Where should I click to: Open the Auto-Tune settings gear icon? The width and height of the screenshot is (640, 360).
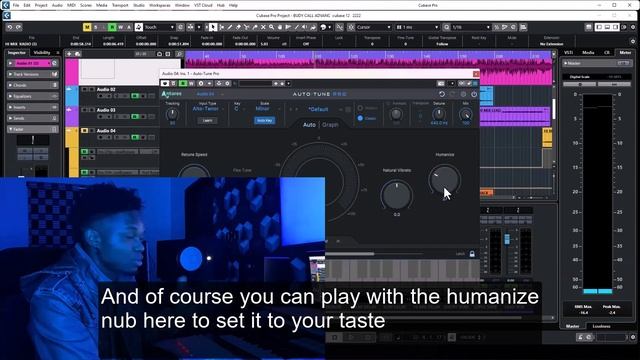click(463, 94)
